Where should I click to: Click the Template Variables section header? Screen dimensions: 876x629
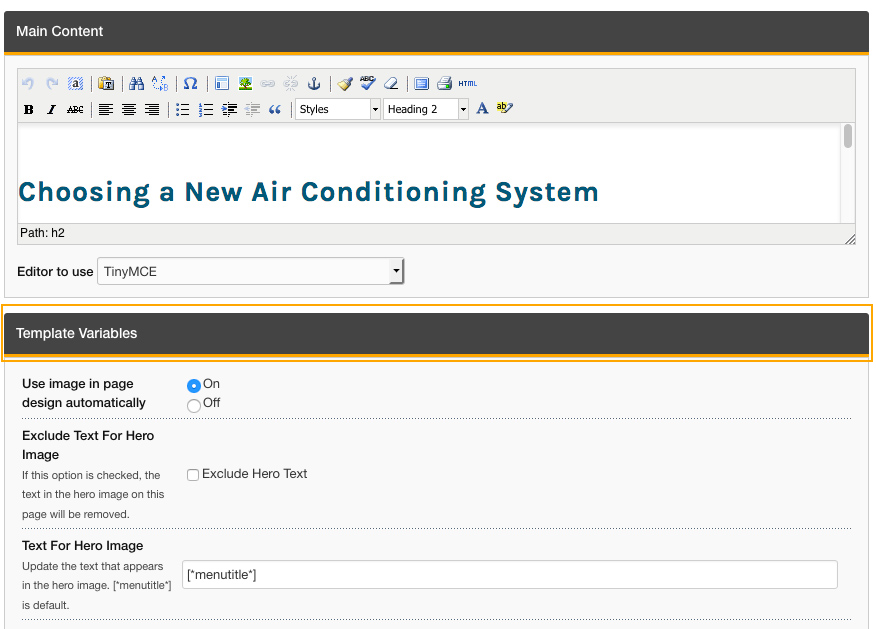tap(436, 333)
